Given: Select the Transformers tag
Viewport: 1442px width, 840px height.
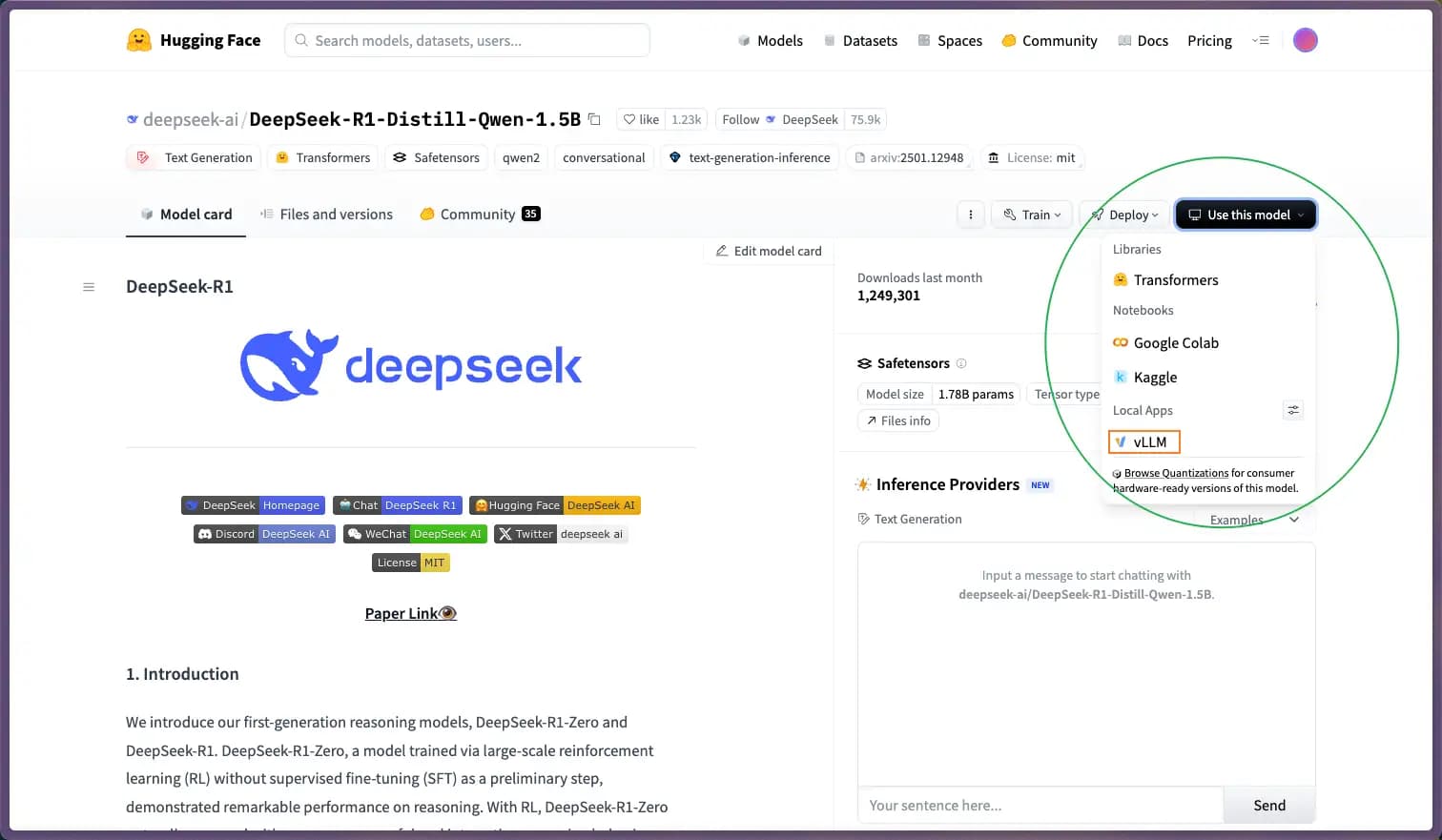Looking at the screenshot, I should tap(323, 157).
